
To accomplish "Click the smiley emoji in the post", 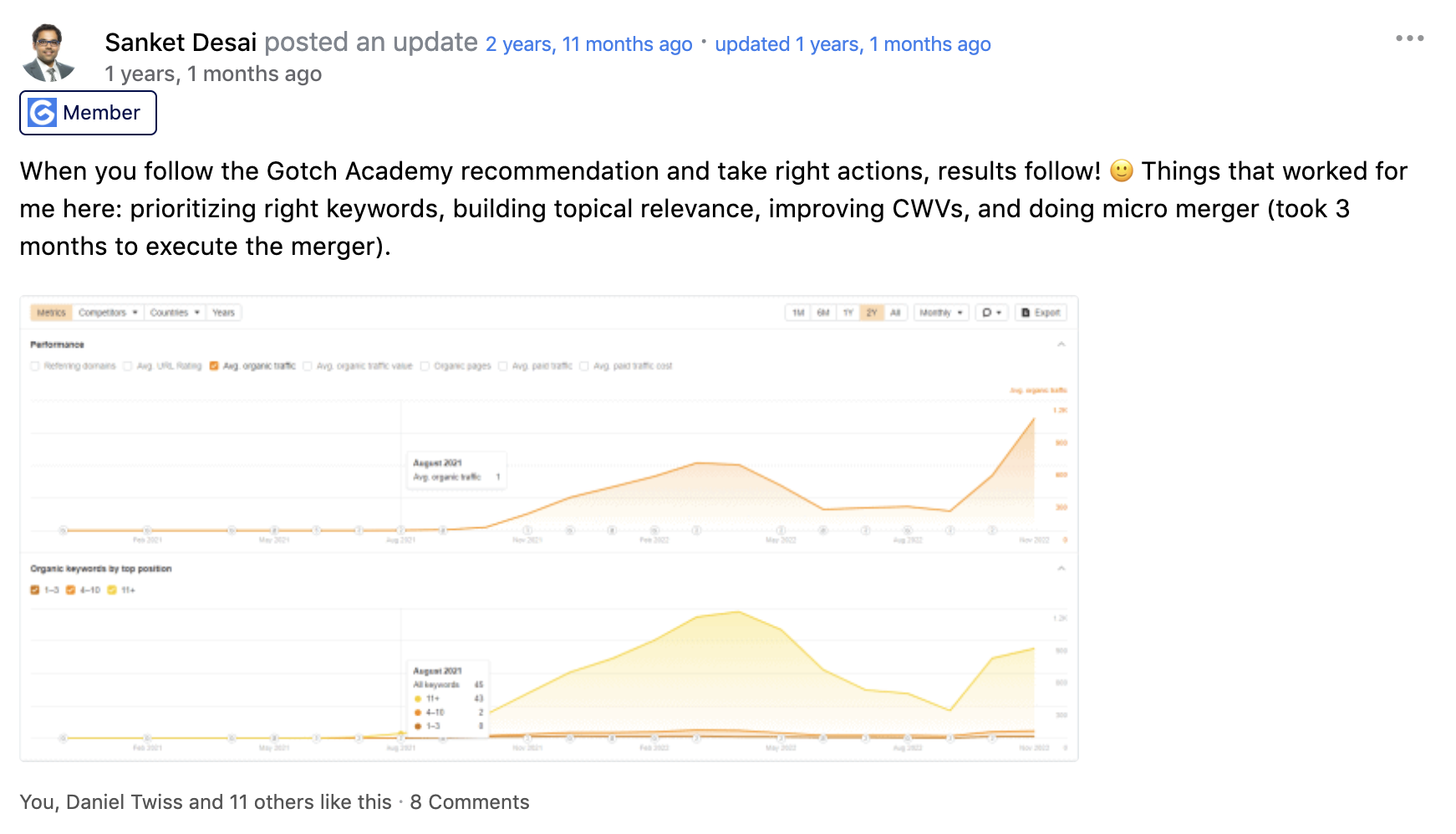I will [1121, 171].
